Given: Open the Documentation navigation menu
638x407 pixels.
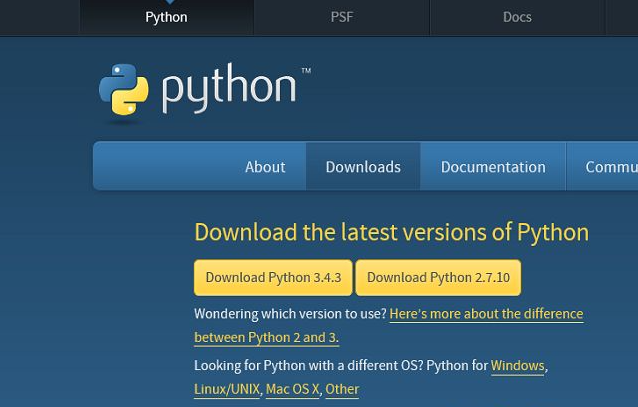Looking at the screenshot, I should pyautogui.click(x=493, y=167).
